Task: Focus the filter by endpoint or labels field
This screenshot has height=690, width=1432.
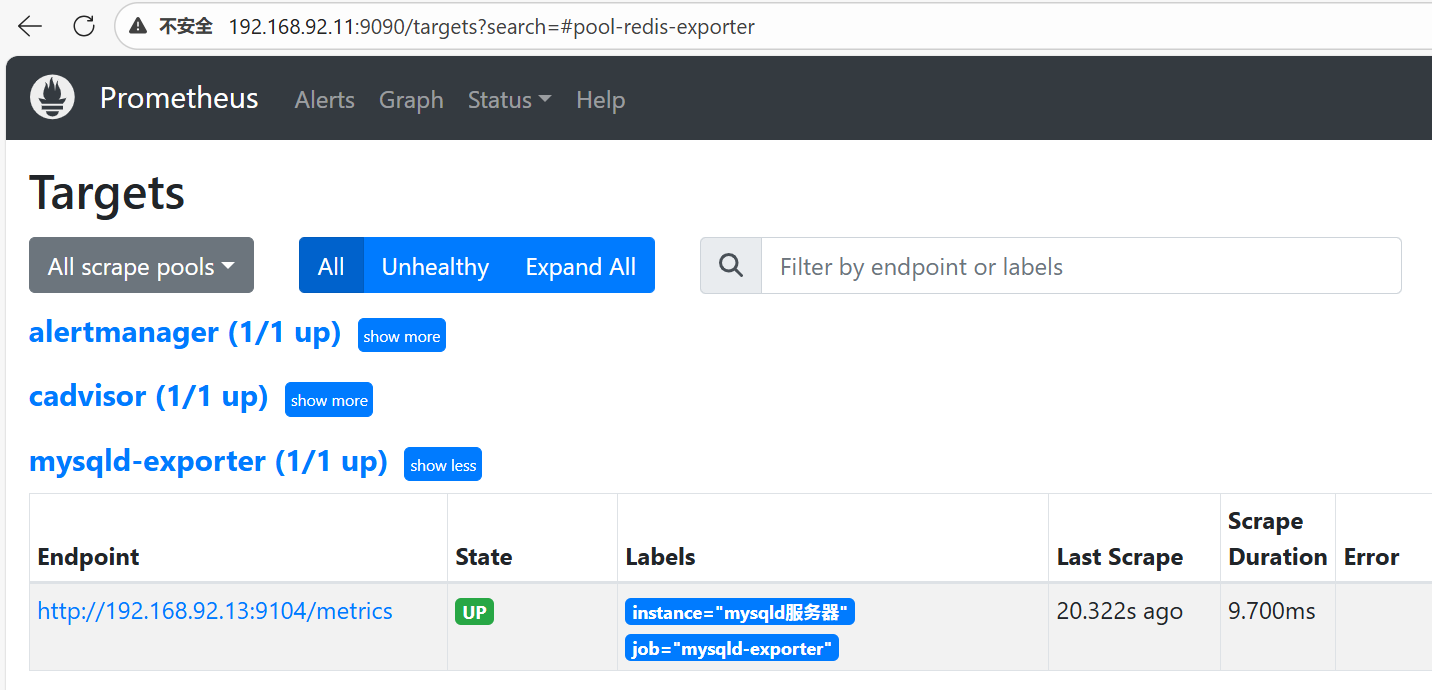Action: tap(1081, 265)
